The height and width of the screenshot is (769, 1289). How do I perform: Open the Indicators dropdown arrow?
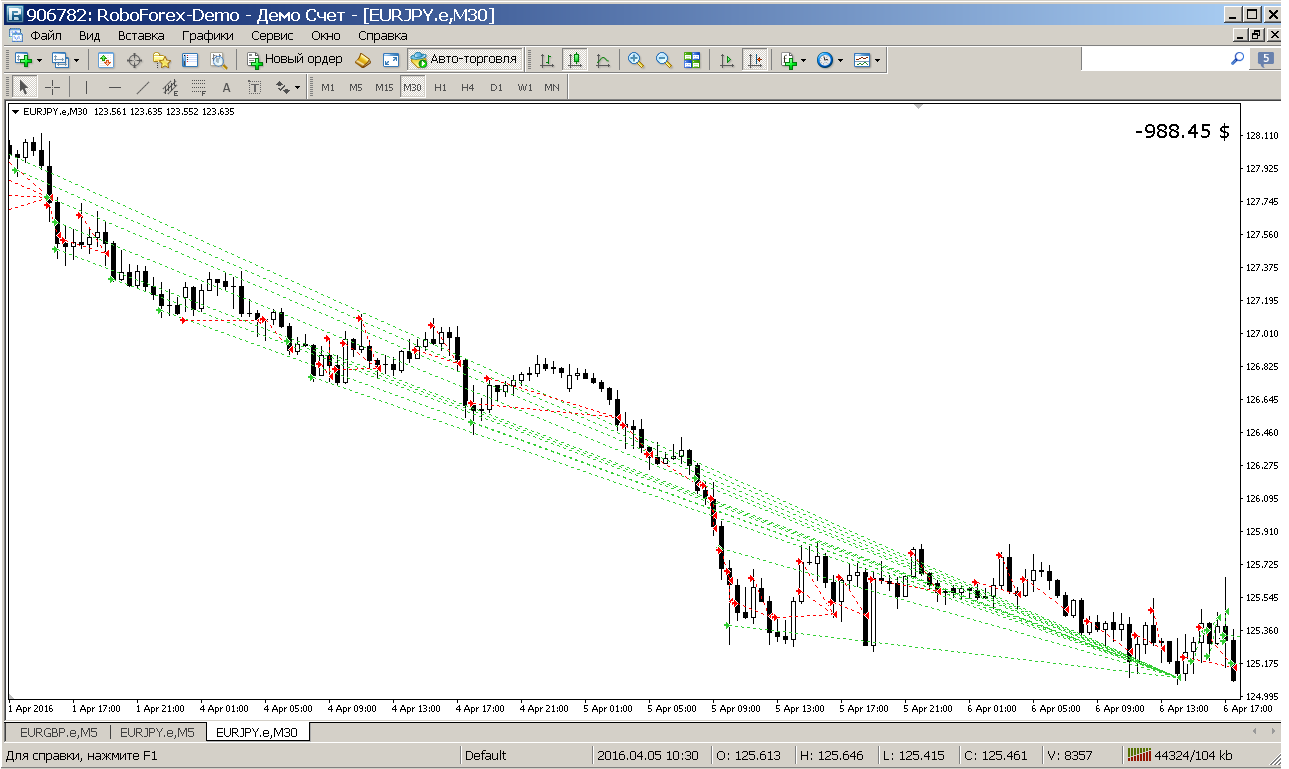click(804, 60)
